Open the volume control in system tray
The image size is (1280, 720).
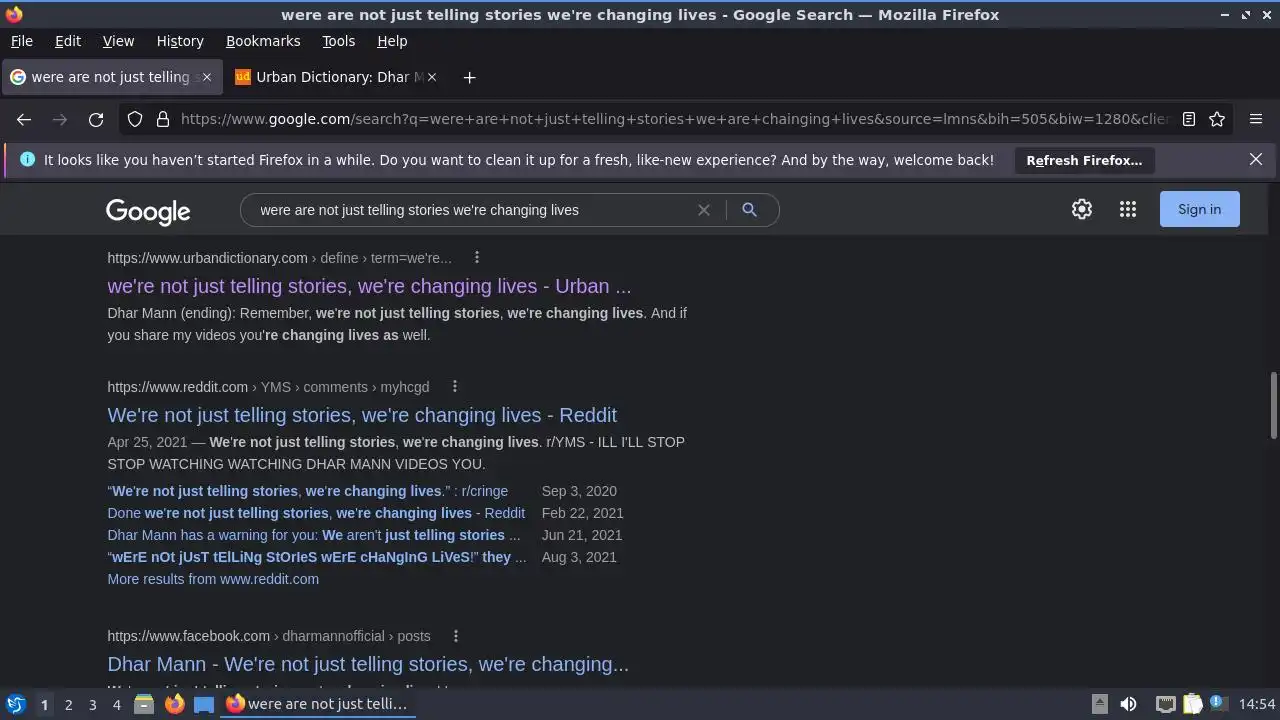pos(1128,704)
